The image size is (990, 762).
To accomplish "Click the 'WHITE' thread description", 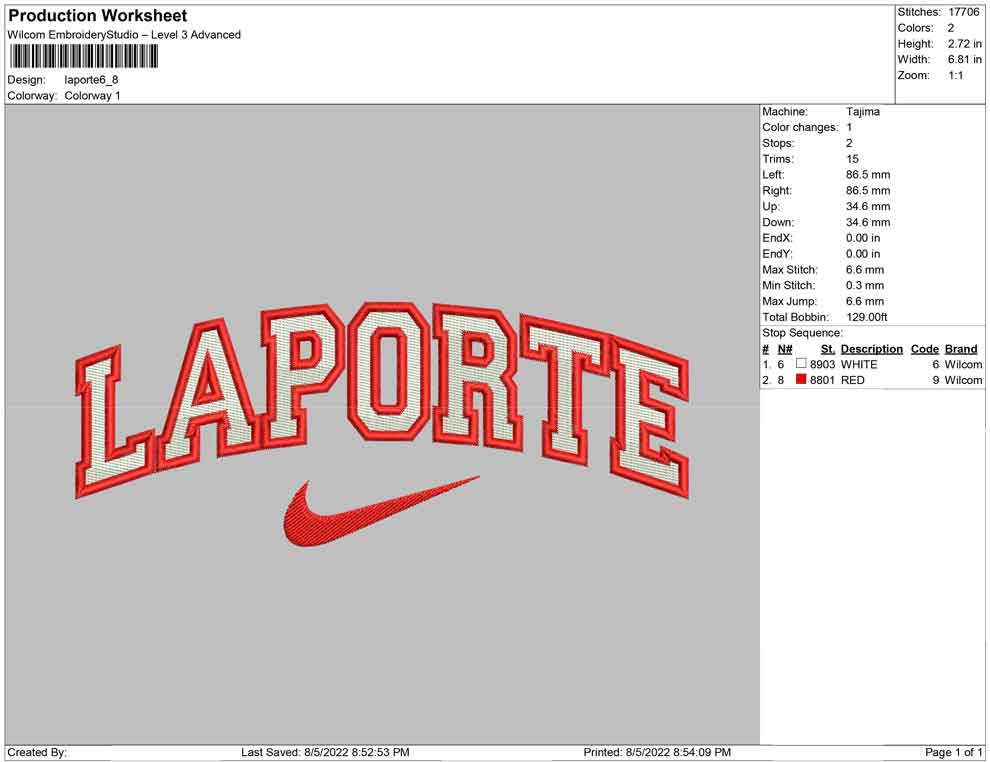I will point(859,364).
